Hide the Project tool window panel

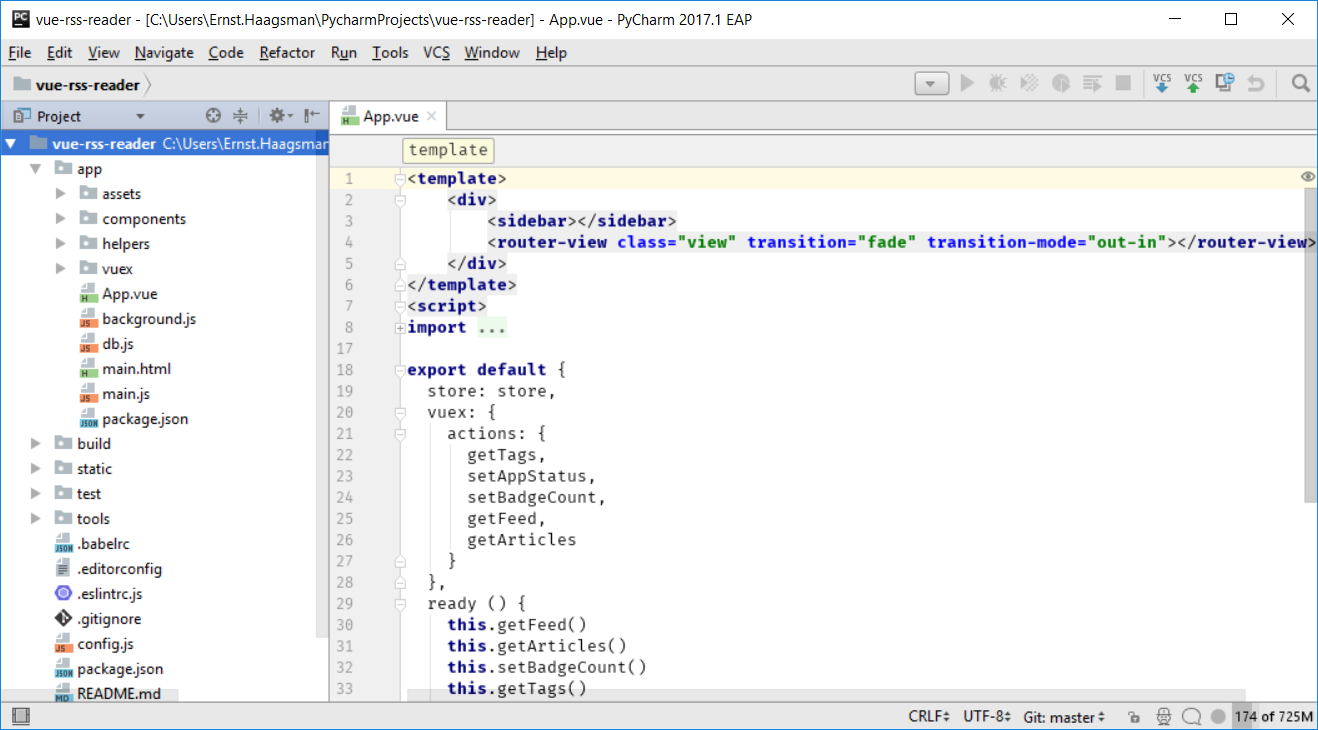312,116
